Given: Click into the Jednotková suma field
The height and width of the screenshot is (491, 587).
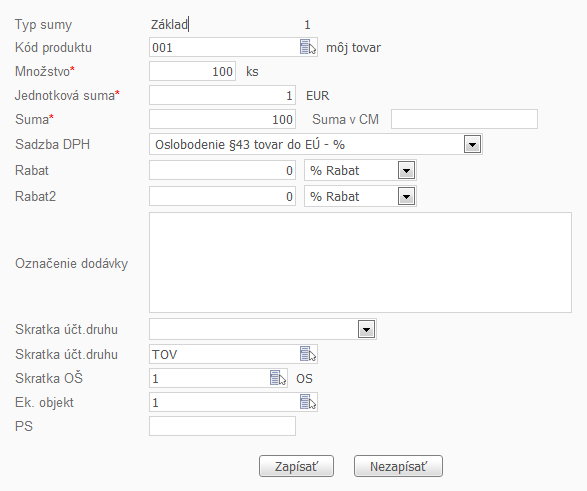Looking at the screenshot, I should (222, 95).
